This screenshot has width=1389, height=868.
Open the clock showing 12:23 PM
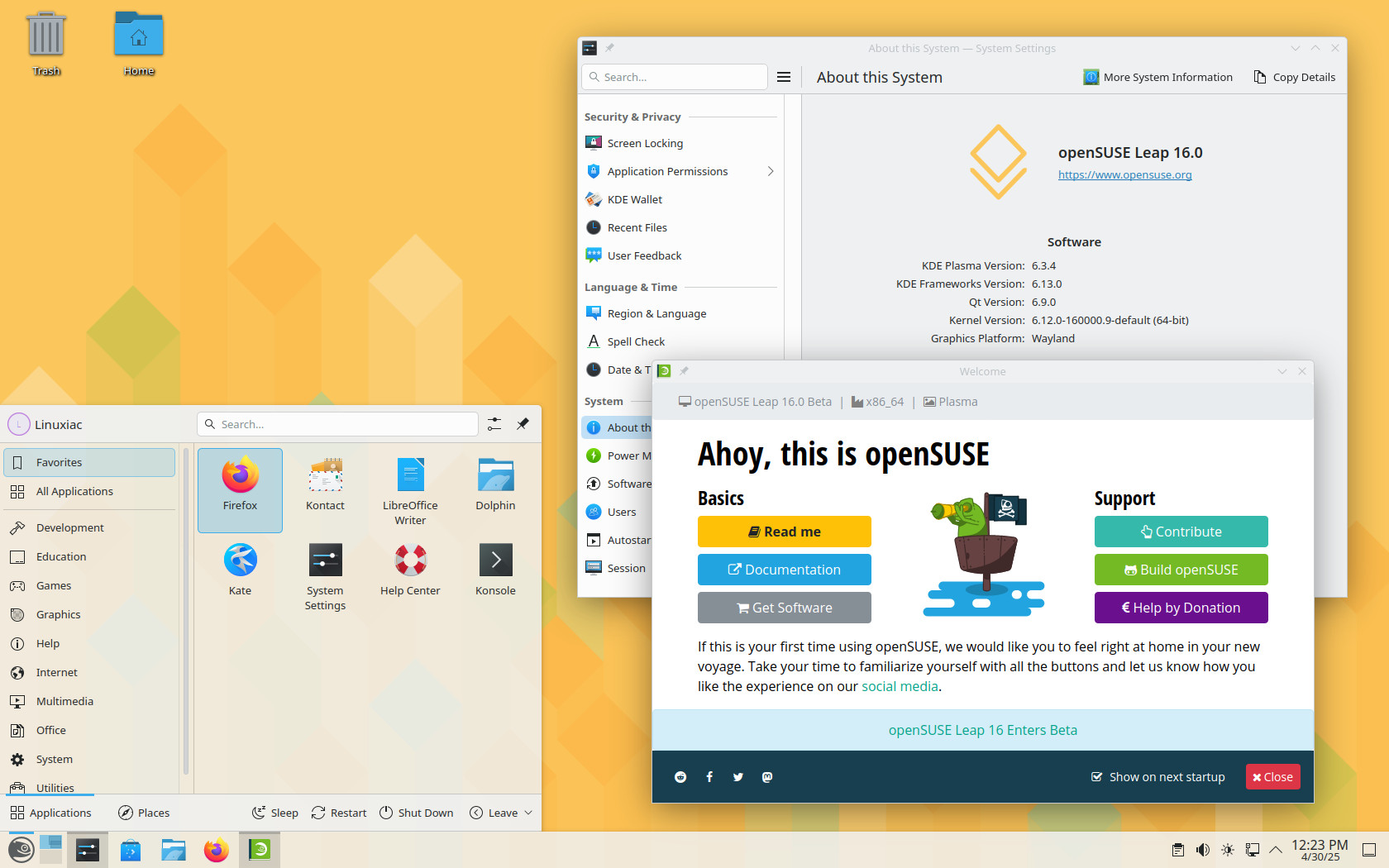pyautogui.click(x=1320, y=850)
